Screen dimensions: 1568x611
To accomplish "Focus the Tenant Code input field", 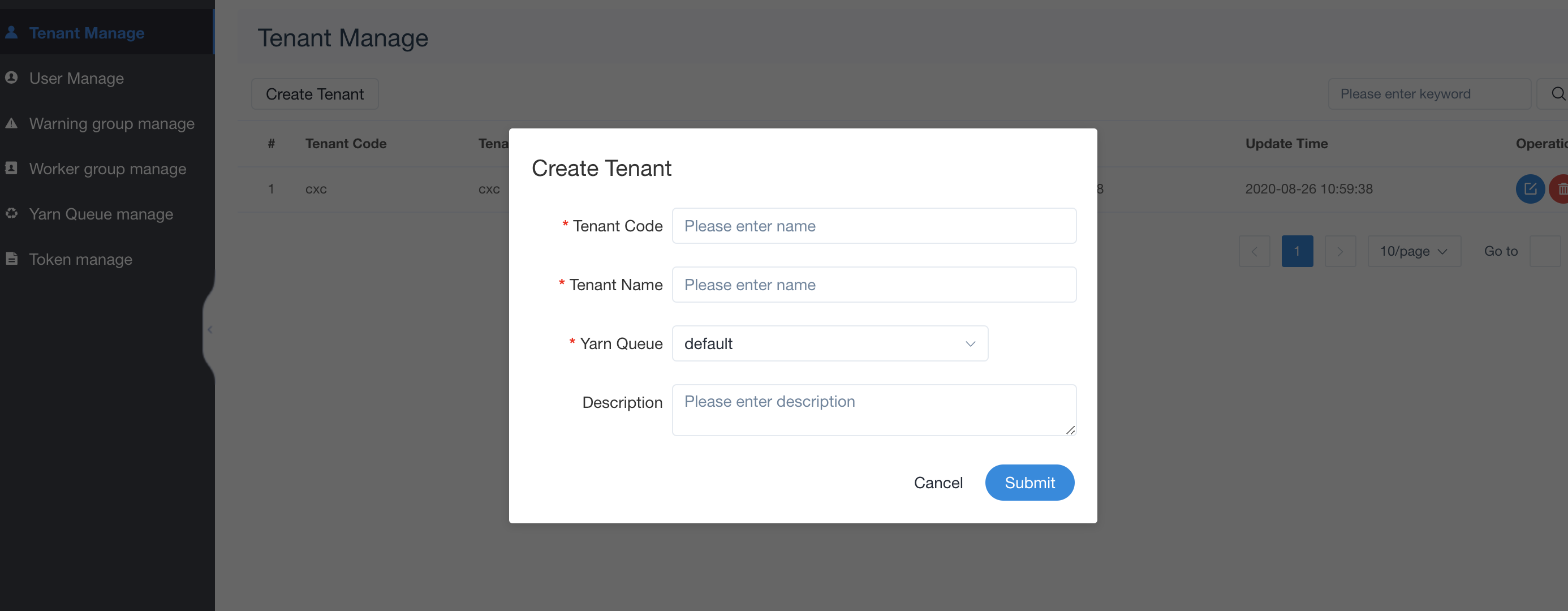I will click(x=873, y=226).
